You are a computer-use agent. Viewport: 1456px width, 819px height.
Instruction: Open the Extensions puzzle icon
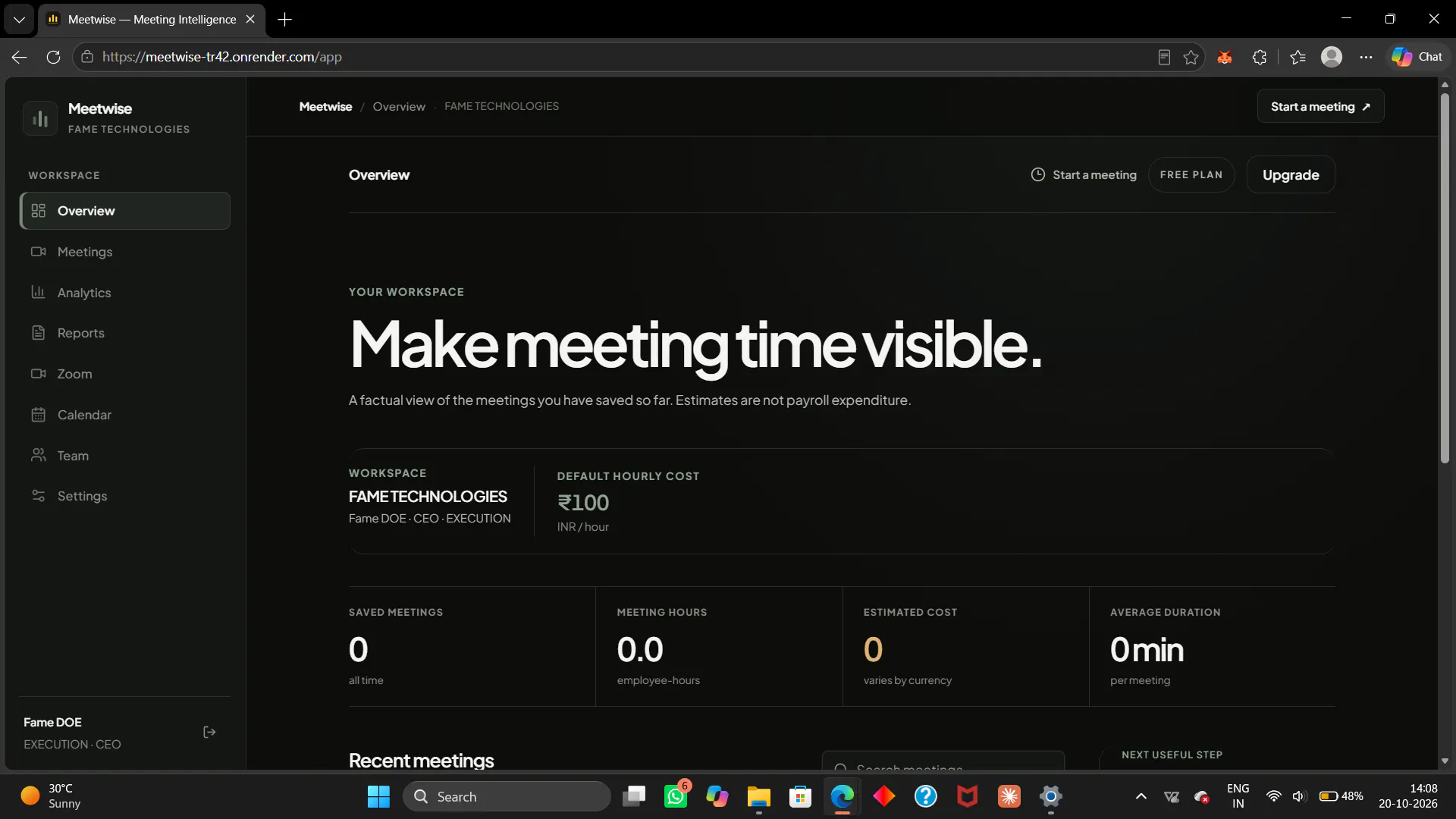[1260, 57]
